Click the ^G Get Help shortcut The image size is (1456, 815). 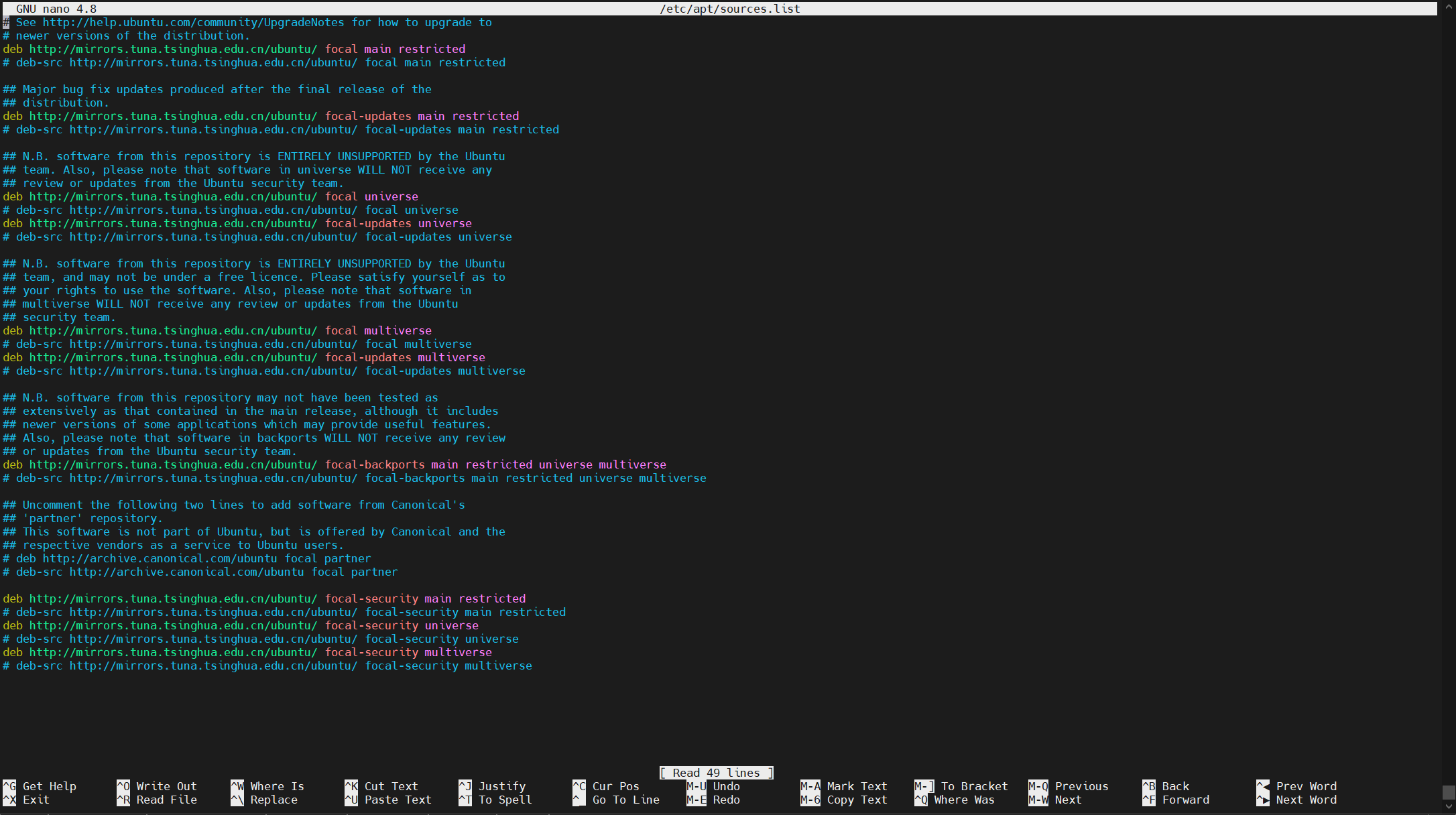tap(40, 786)
